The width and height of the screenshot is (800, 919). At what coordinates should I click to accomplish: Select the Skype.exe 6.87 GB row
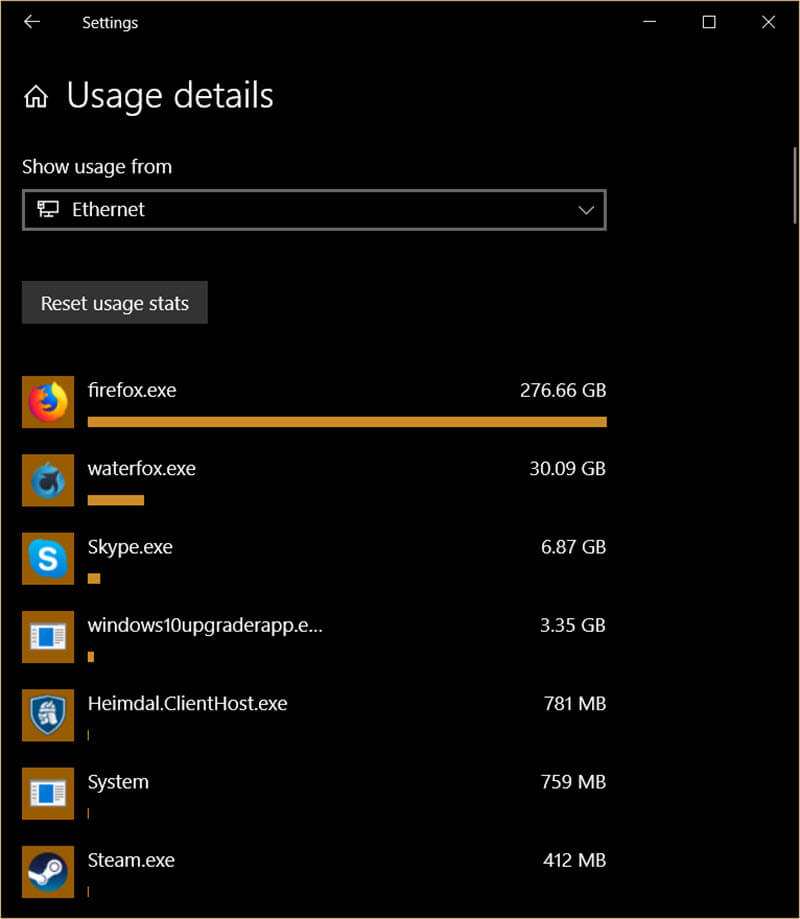(x=314, y=559)
